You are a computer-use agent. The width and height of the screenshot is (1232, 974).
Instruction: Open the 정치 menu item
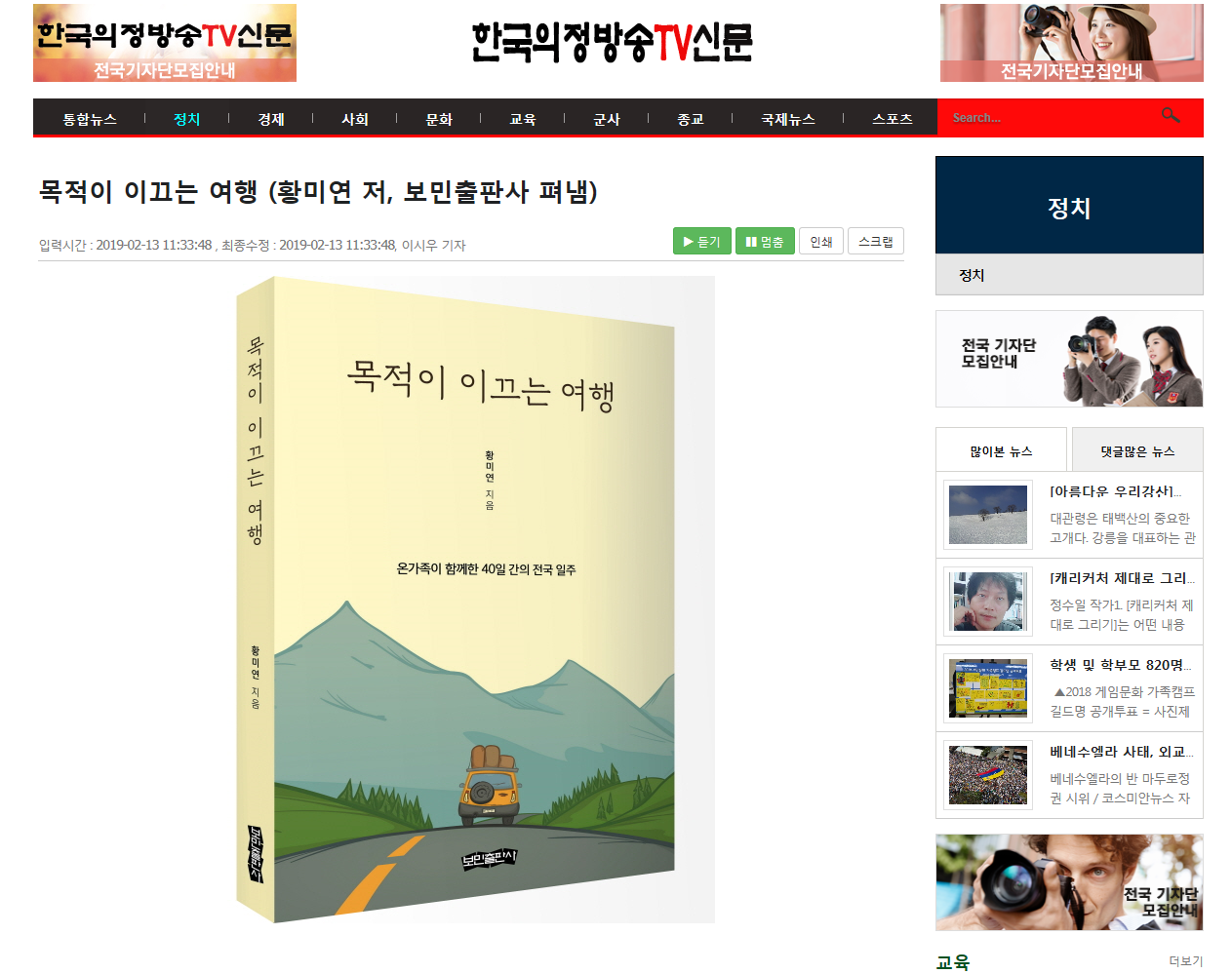coord(186,119)
